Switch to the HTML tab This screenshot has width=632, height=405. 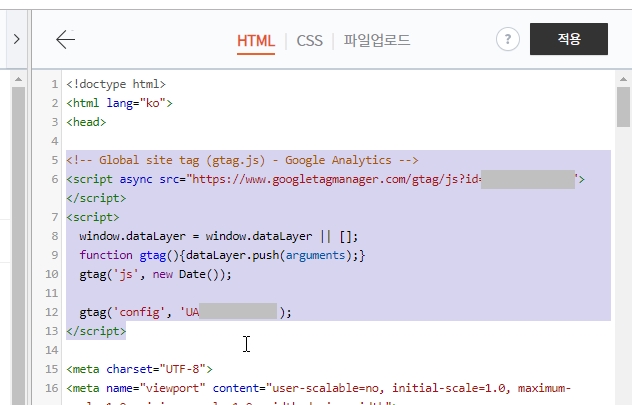pos(256,41)
